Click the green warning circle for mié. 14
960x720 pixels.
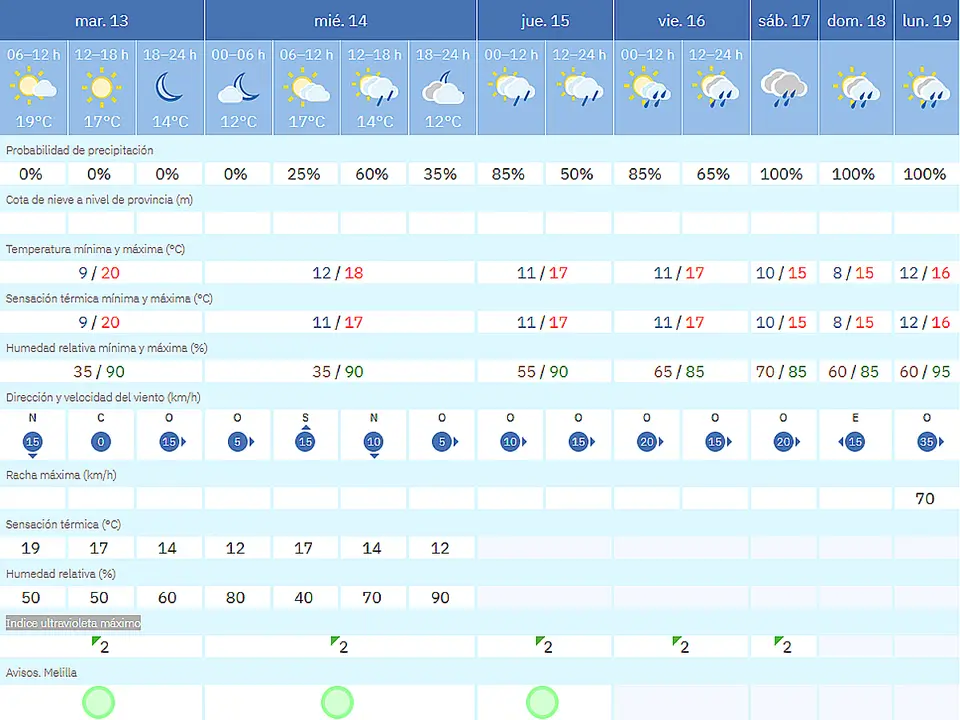pyautogui.click(x=337, y=702)
